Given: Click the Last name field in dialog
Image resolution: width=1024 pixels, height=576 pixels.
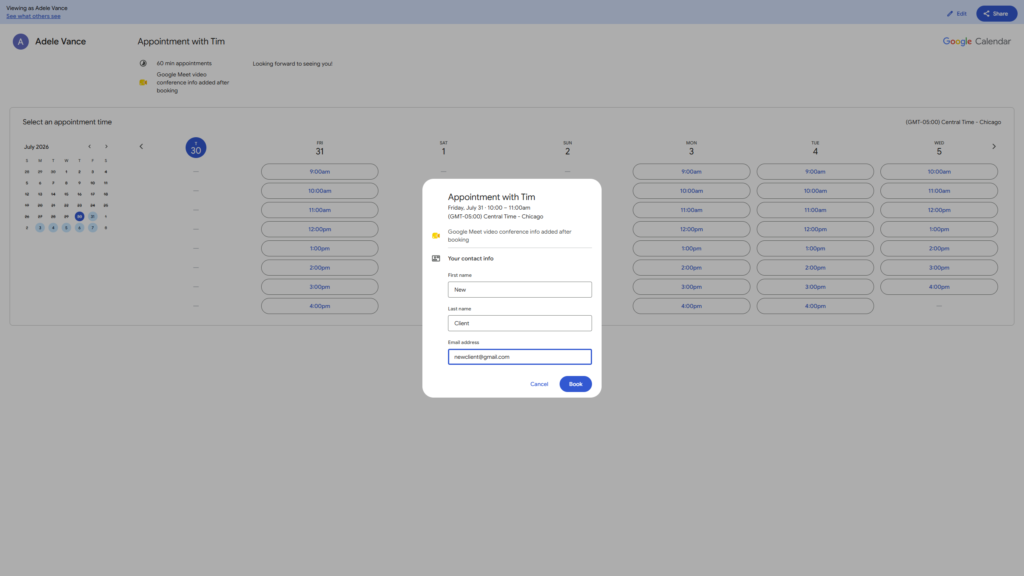Looking at the screenshot, I should coord(520,323).
